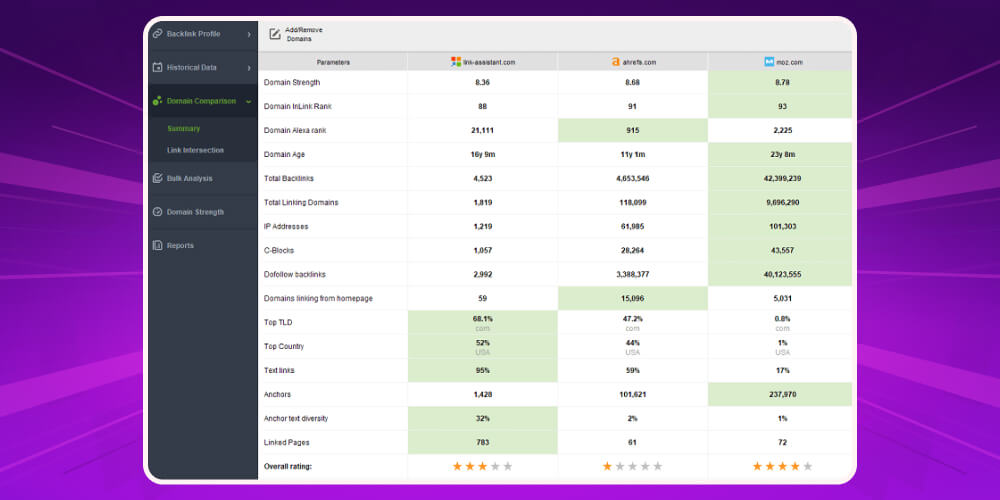The image size is (1000, 500).
Task: Click the Overall rating label
Action: [288, 466]
